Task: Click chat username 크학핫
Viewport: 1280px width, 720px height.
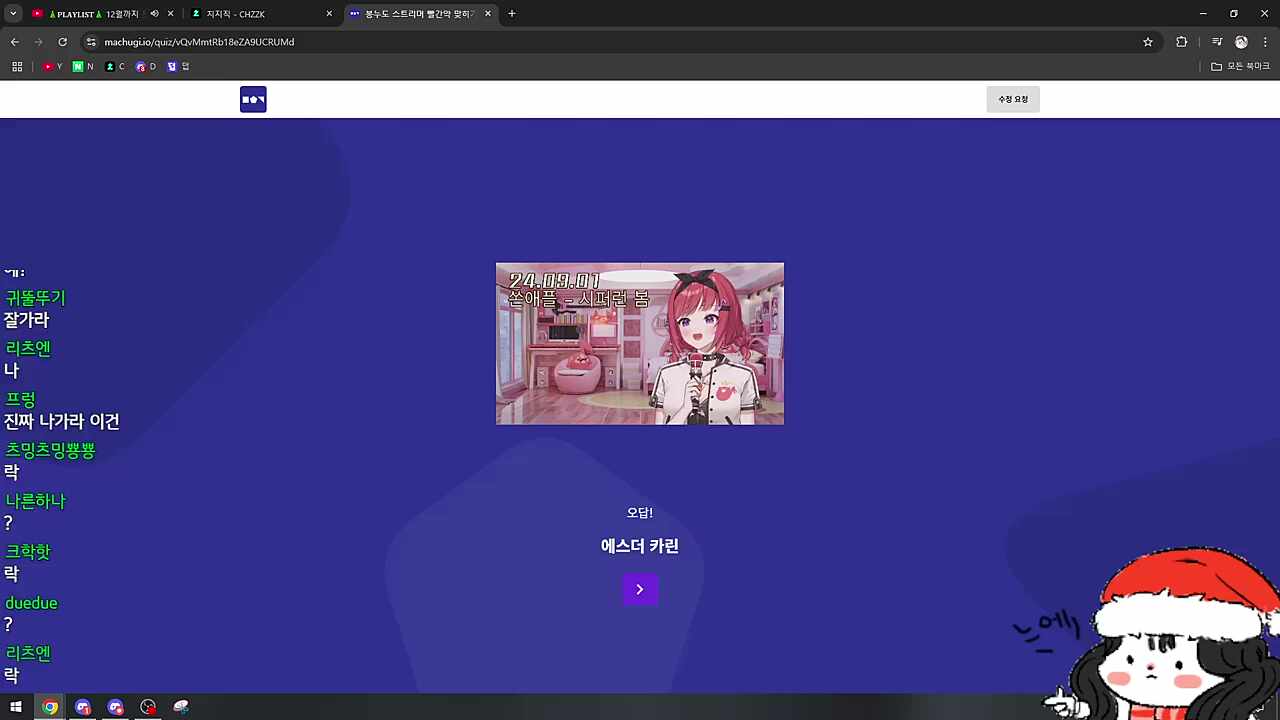Action: click(28, 552)
